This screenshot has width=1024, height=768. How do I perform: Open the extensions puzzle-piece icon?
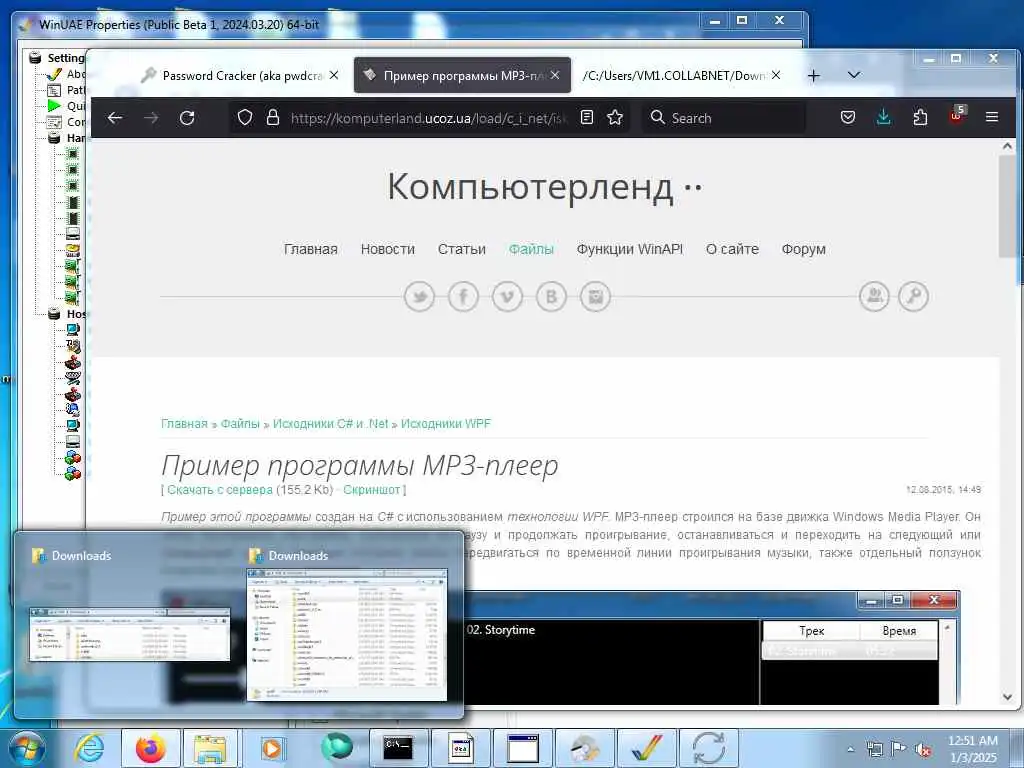[920, 118]
